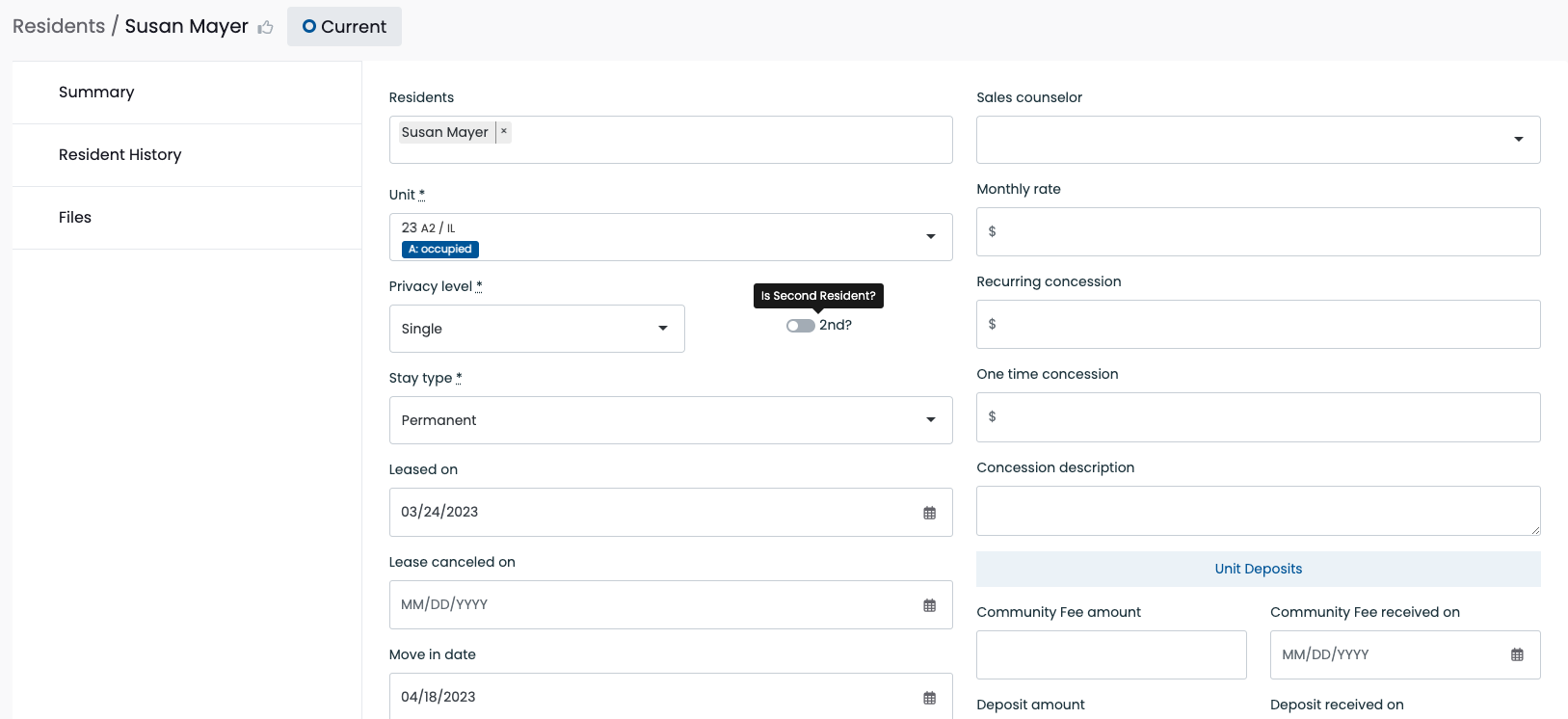Remove Susan Mayer tag with the x
The image size is (1568, 719).
click(x=503, y=132)
